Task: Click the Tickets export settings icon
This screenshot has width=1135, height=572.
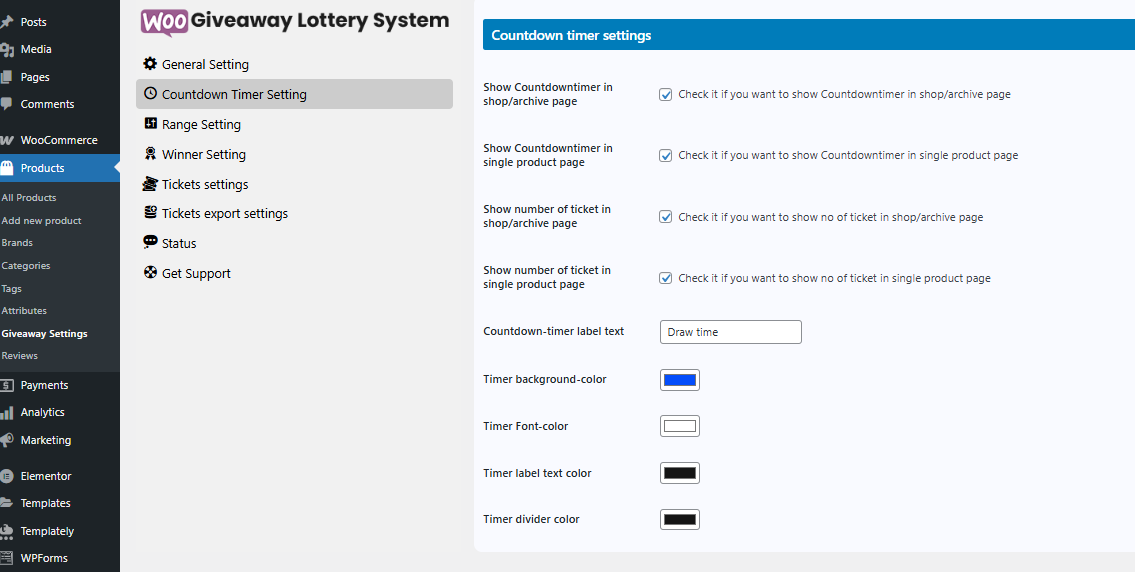Action: click(150, 213)
